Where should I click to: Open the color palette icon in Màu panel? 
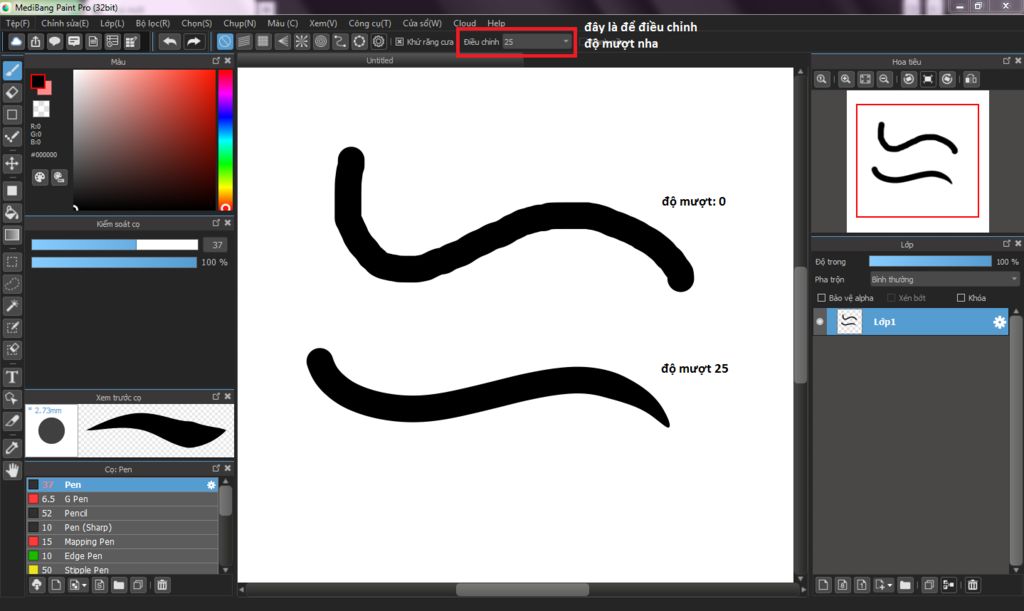coord(40,177)
